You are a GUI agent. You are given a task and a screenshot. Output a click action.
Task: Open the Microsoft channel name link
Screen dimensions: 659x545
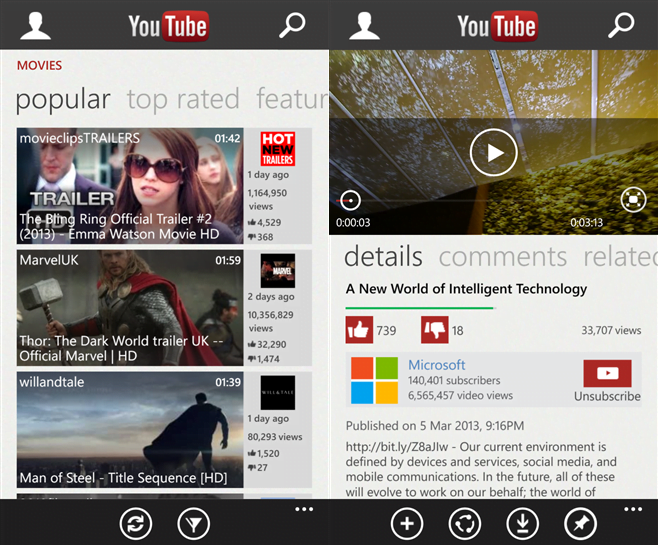[x=437, y=365]
